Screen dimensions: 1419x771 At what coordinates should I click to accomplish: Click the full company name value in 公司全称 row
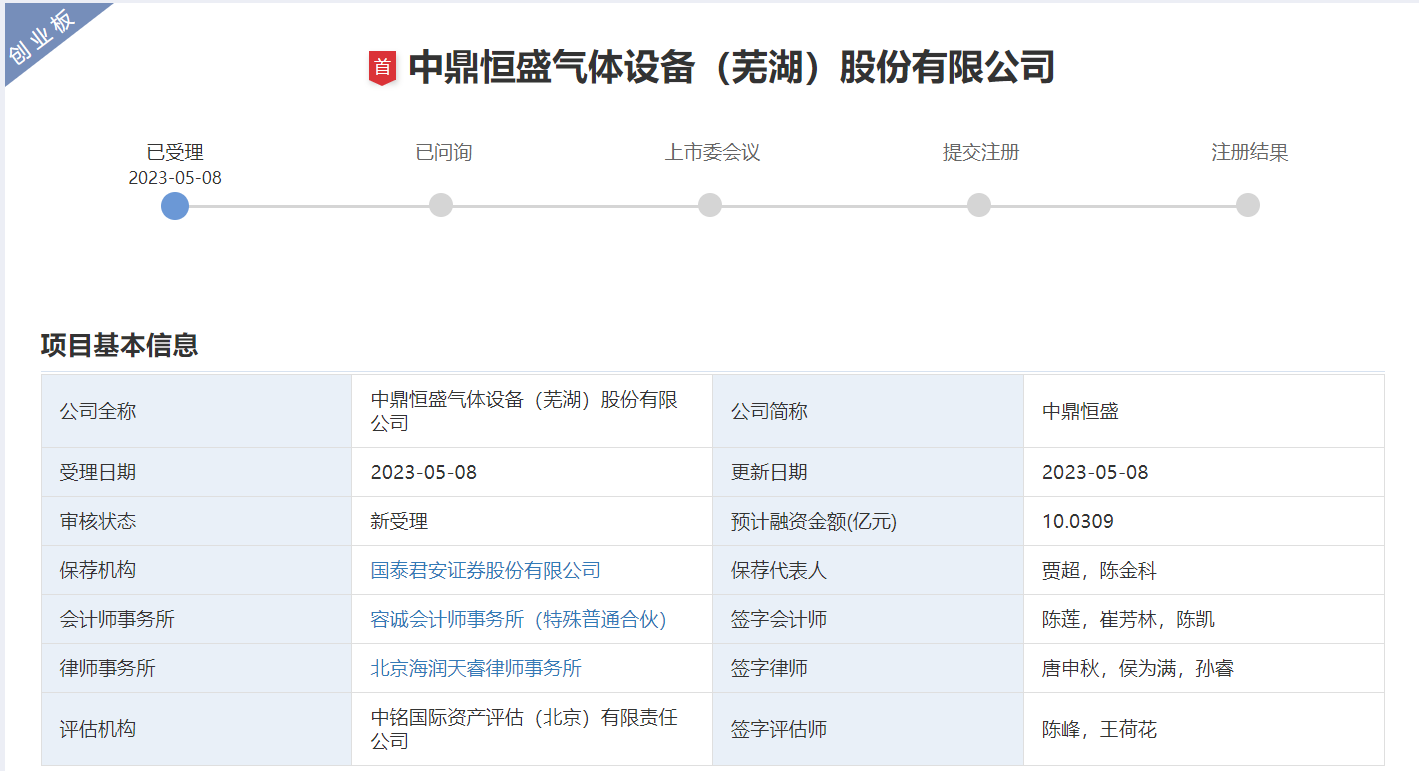coord(524,411)
